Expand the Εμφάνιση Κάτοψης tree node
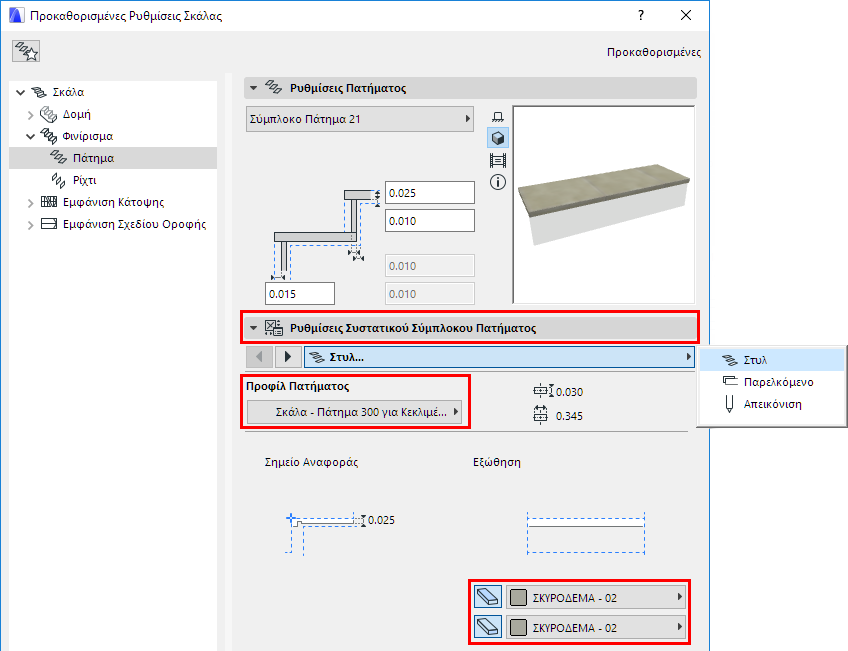 [31, 203]
